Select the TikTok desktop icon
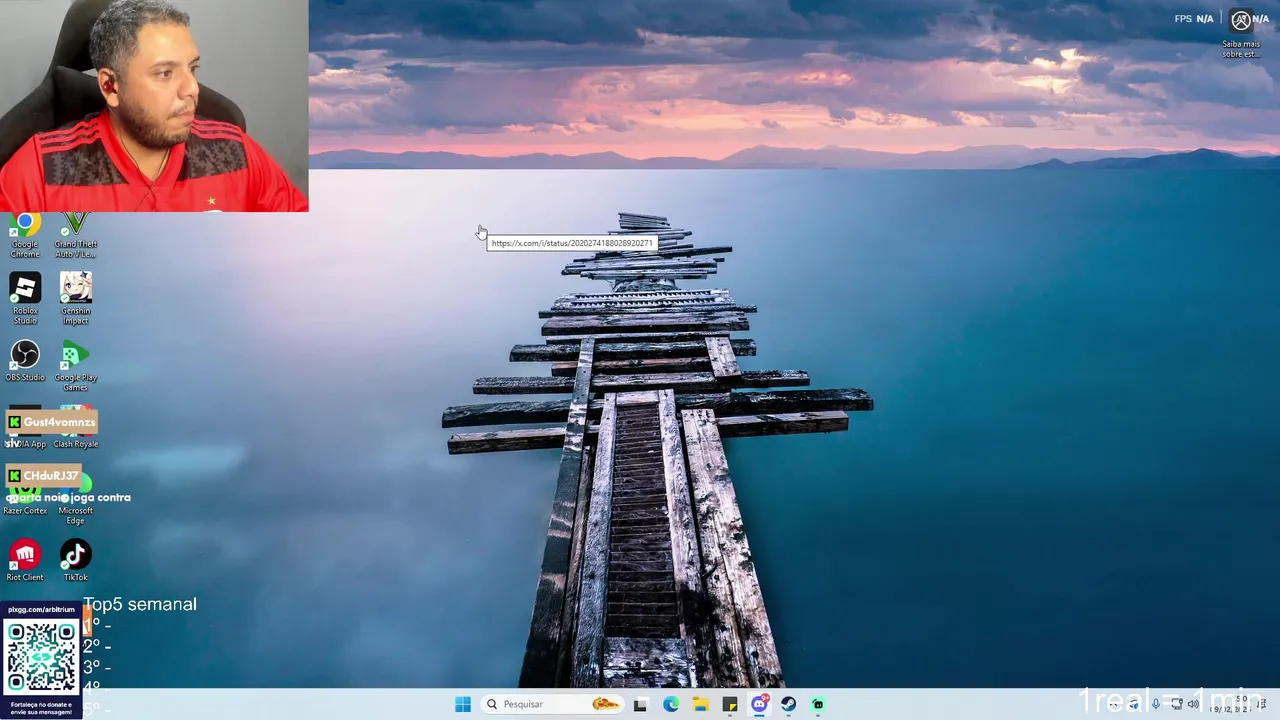This screenshot has width=1280, height=720. pyautogui.click(x=76, y=561)
